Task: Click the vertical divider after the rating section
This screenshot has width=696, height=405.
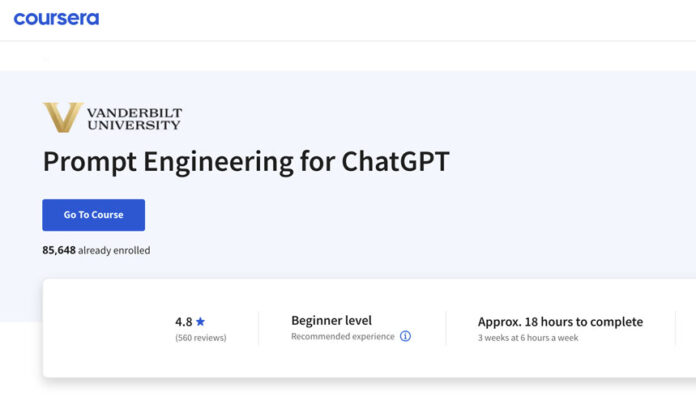Action: [258, 328]
